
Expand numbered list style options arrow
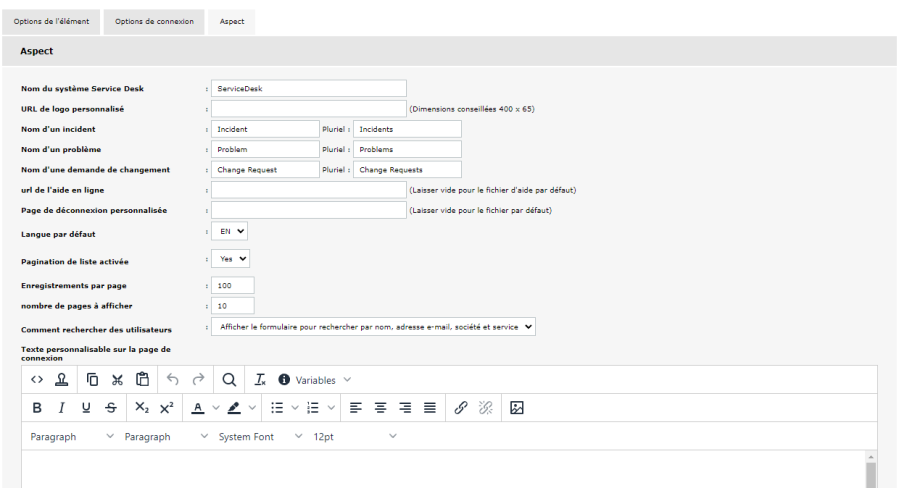click(x=331, y=408)
